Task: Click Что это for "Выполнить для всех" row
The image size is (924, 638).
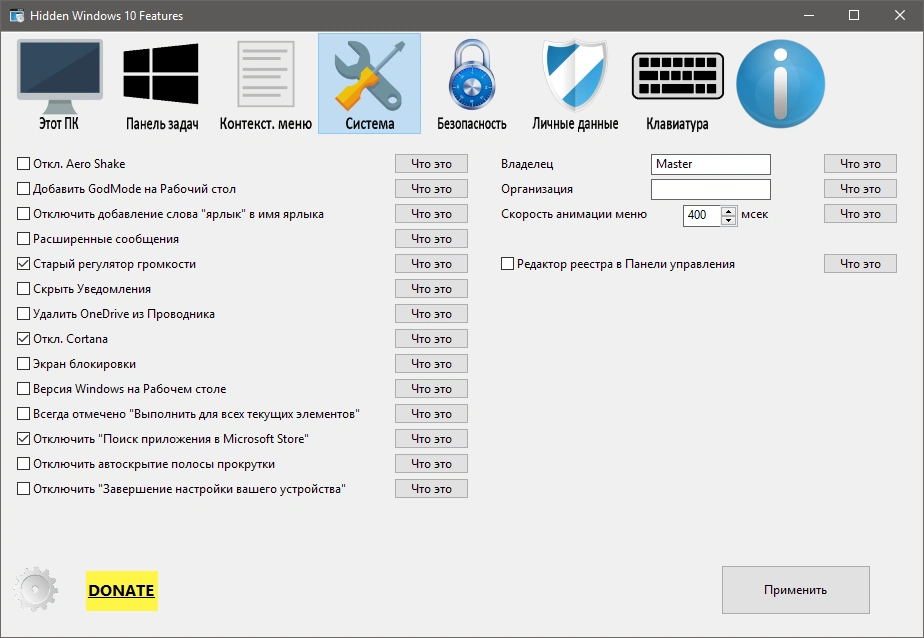Action: (431, 414)
